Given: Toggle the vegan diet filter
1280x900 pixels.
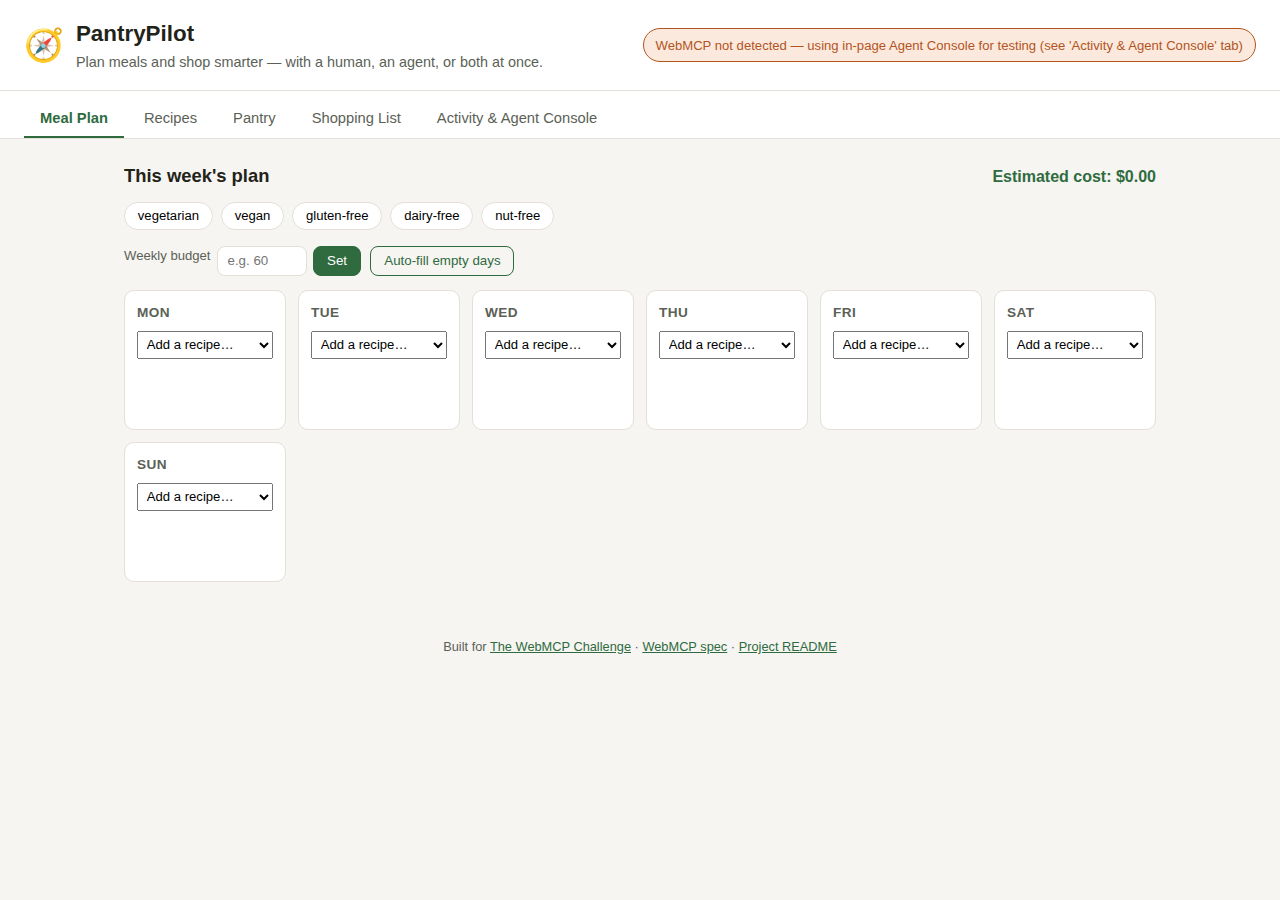Looking at the screenshot, I should 252,216.
